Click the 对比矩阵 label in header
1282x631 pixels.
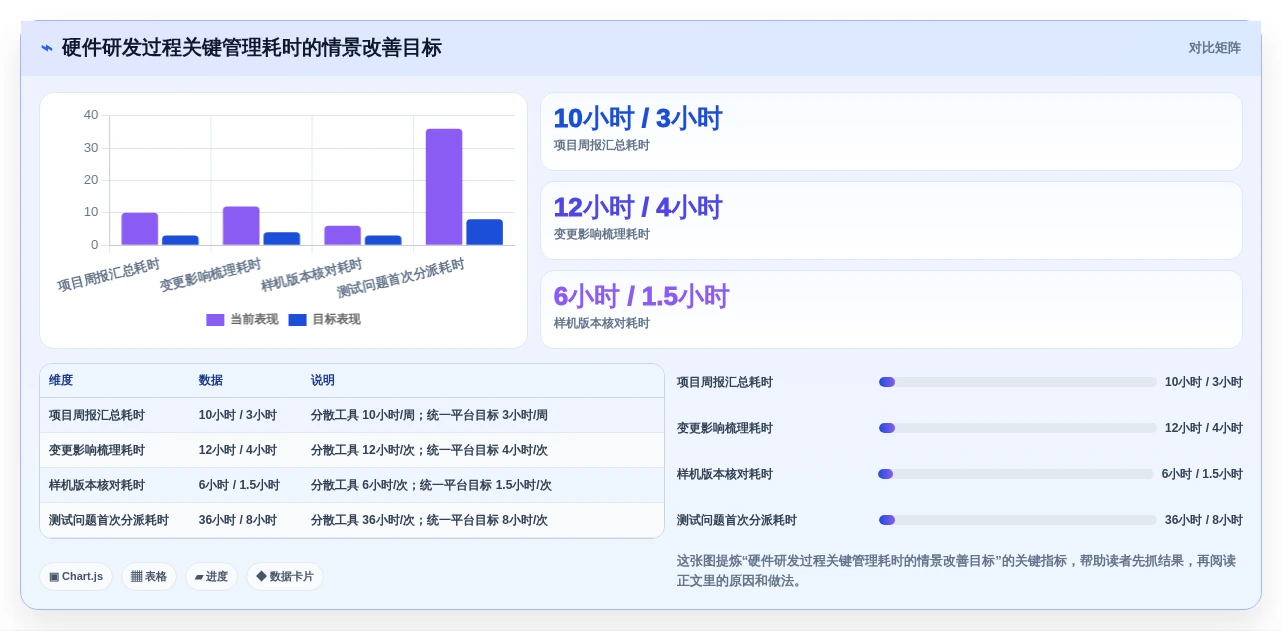pyautogui.click(x=1214, y=48)
